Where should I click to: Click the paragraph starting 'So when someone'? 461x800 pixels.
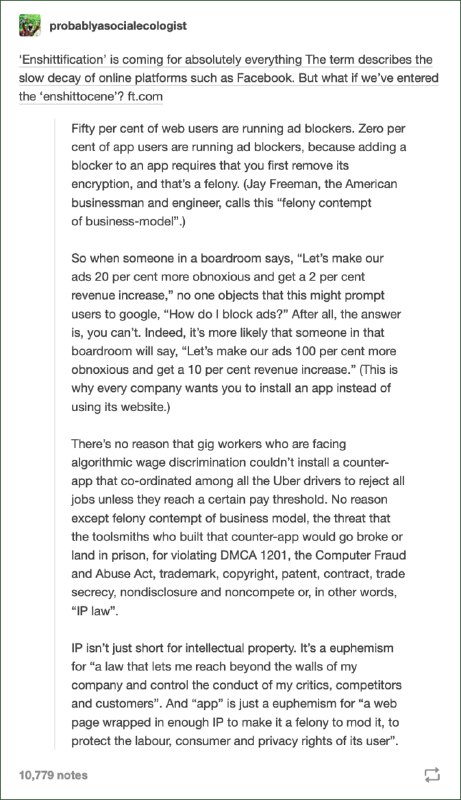[236, 332]
